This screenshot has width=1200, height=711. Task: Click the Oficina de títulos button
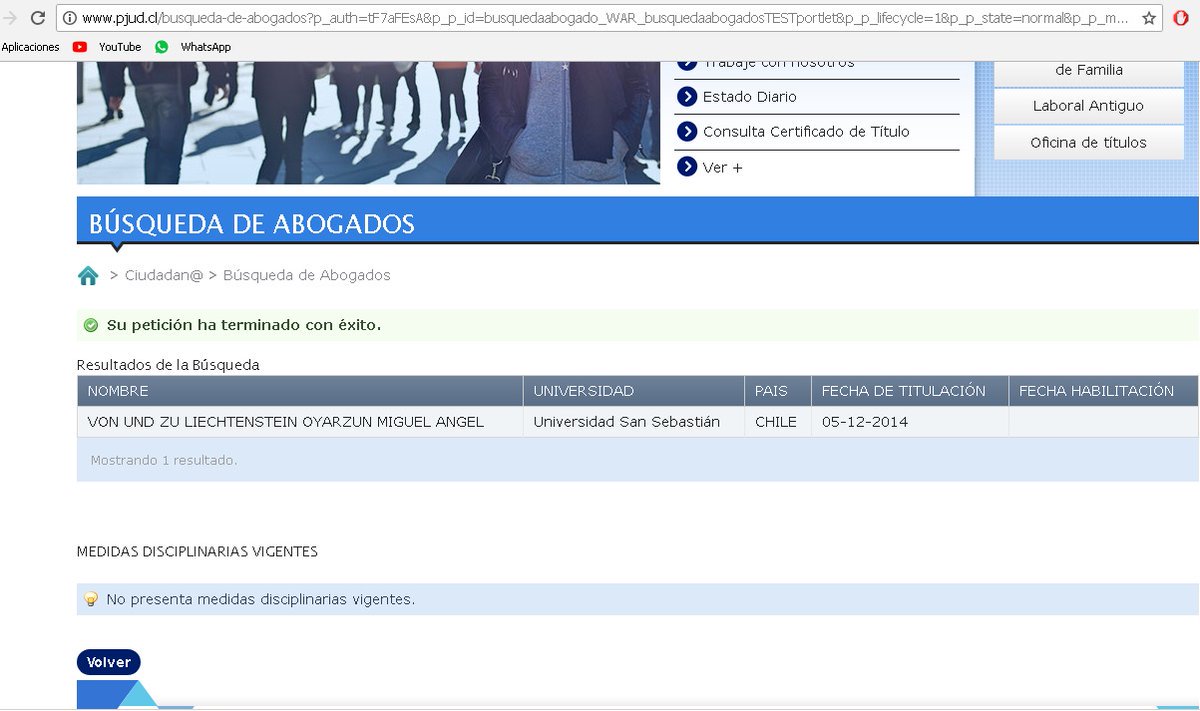click(1088, 142)
